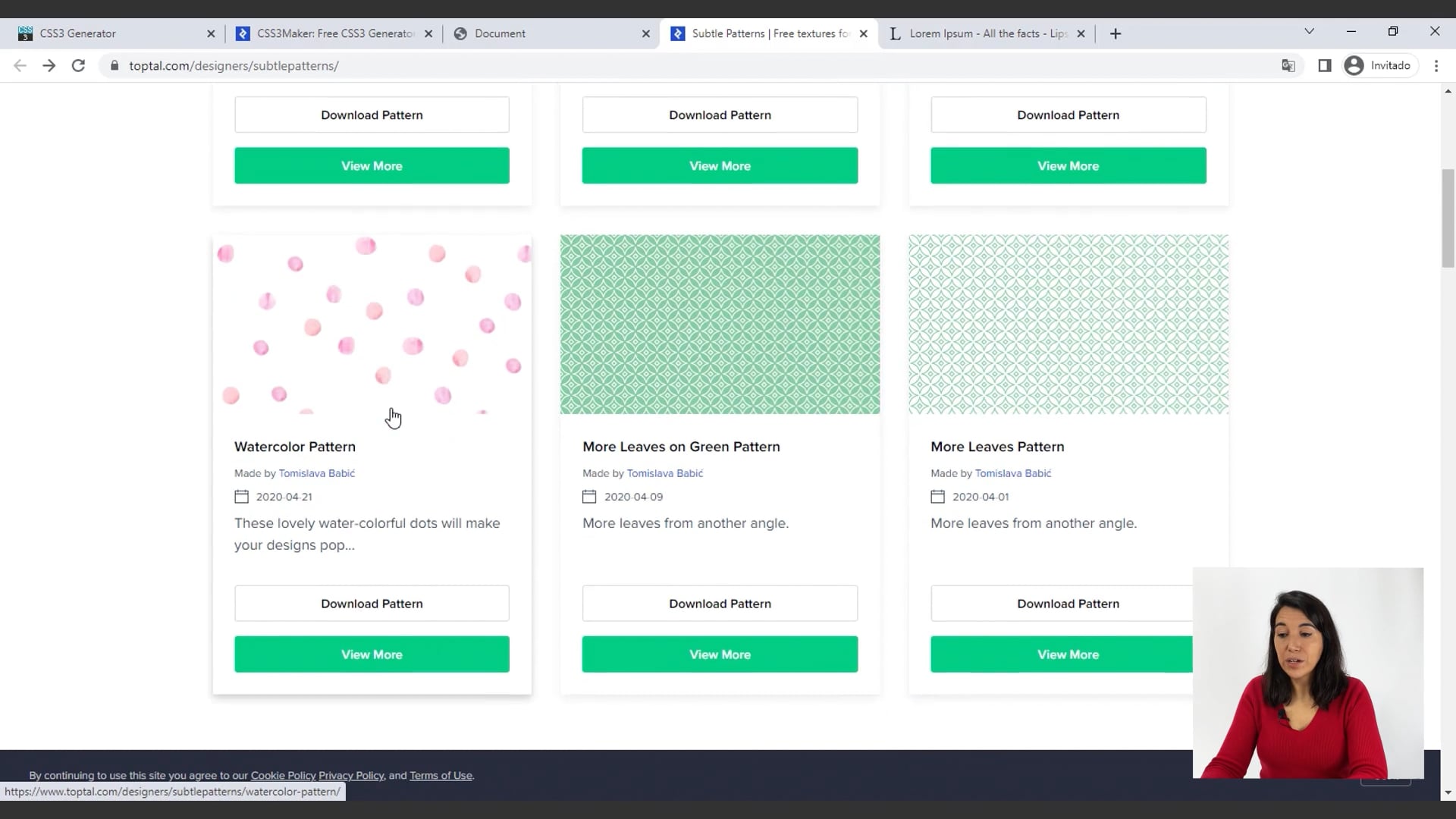This screenshot has width=1456, height=819.
Task: Click the Invitado profile avatar icon
Action: coord(1354,66)
